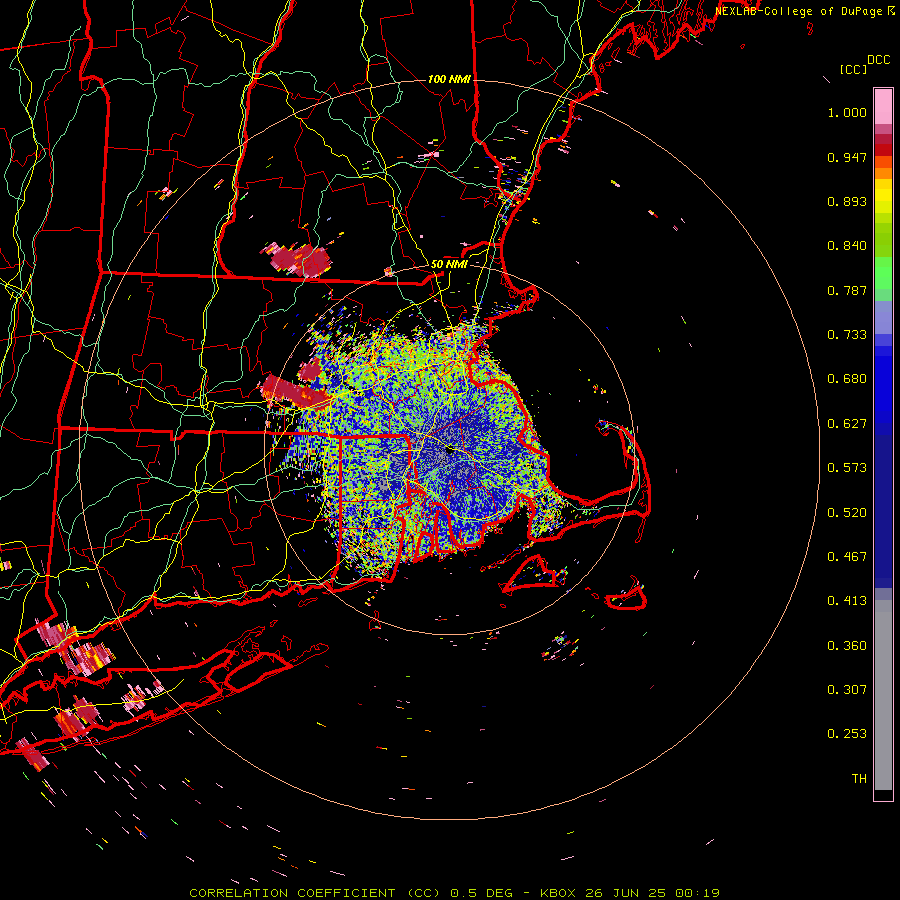Pick the red swatch on the color bar
This screenshot has width=900, height=900.
pos(883,150)
